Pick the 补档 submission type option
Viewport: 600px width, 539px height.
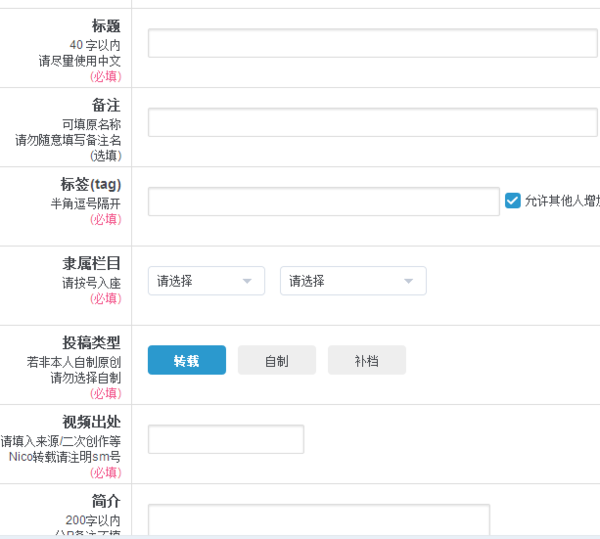367,360
